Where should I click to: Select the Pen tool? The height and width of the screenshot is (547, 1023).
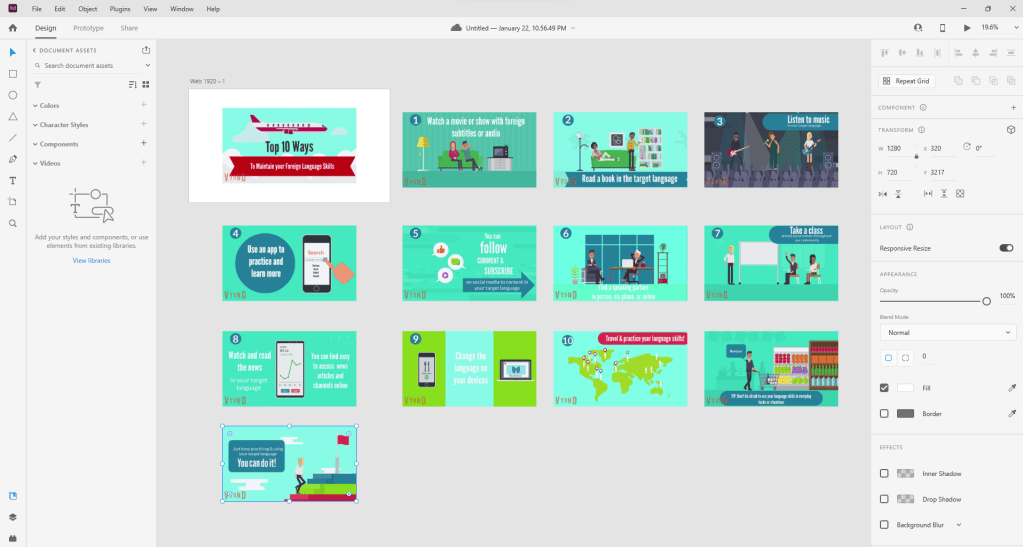click(x=13, y=159)
